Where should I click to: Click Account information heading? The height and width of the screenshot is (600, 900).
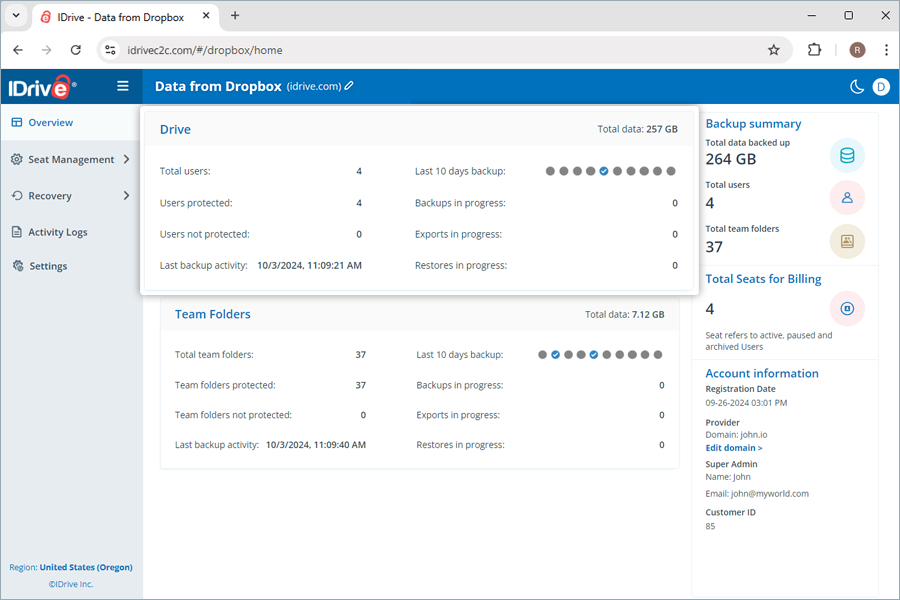762,373
